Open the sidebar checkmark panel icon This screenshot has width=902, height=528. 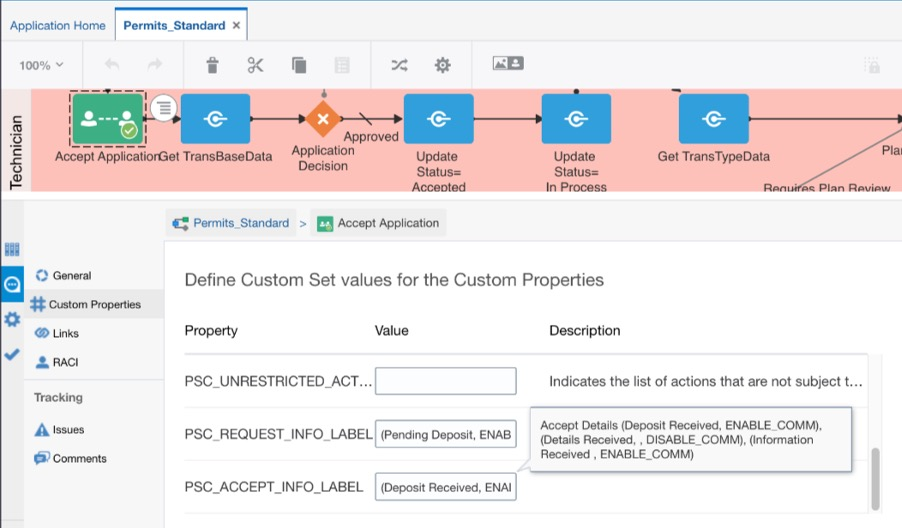point(12,354)
